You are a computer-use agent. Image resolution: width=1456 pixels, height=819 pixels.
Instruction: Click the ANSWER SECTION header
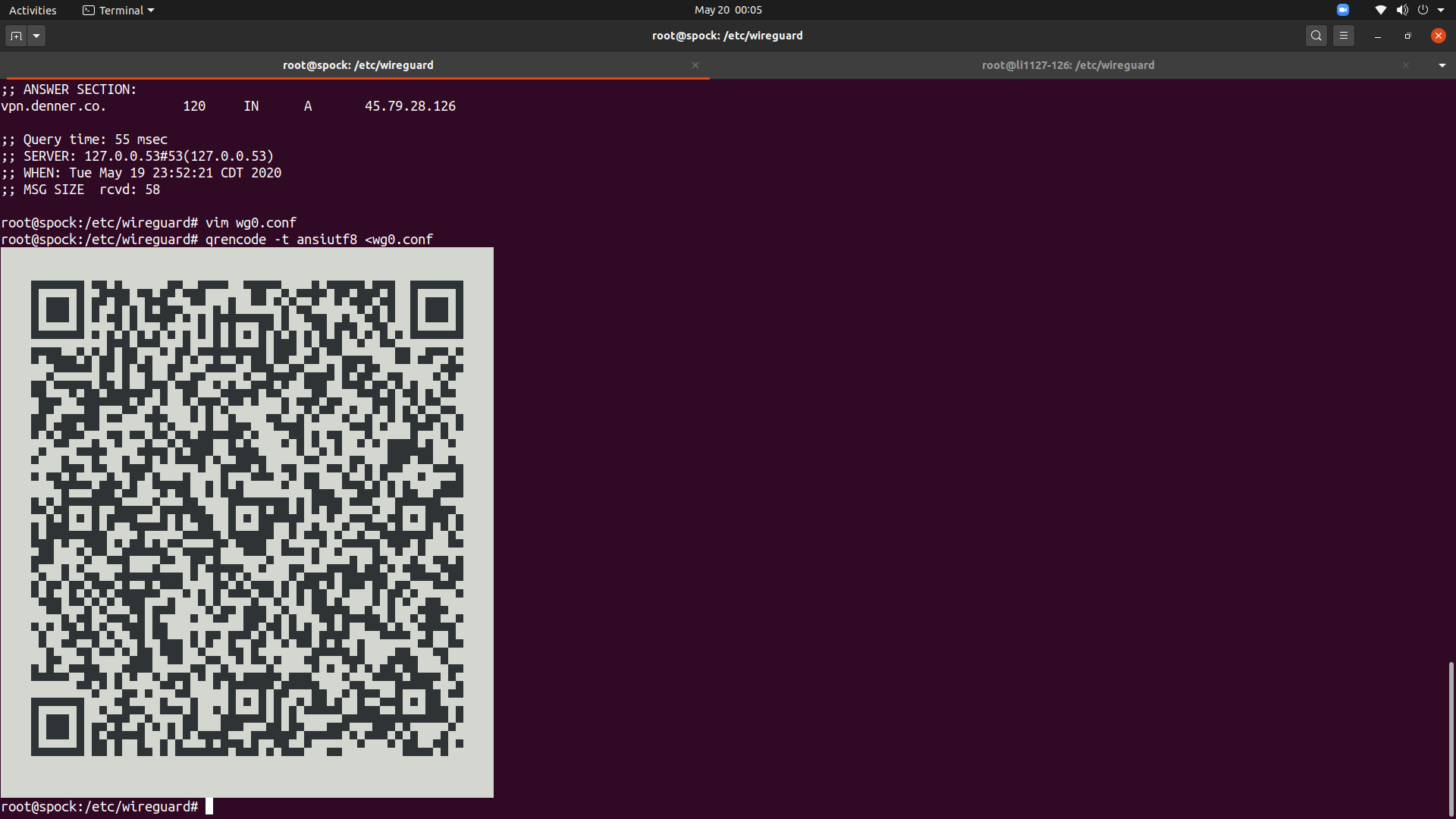point(69,89)
